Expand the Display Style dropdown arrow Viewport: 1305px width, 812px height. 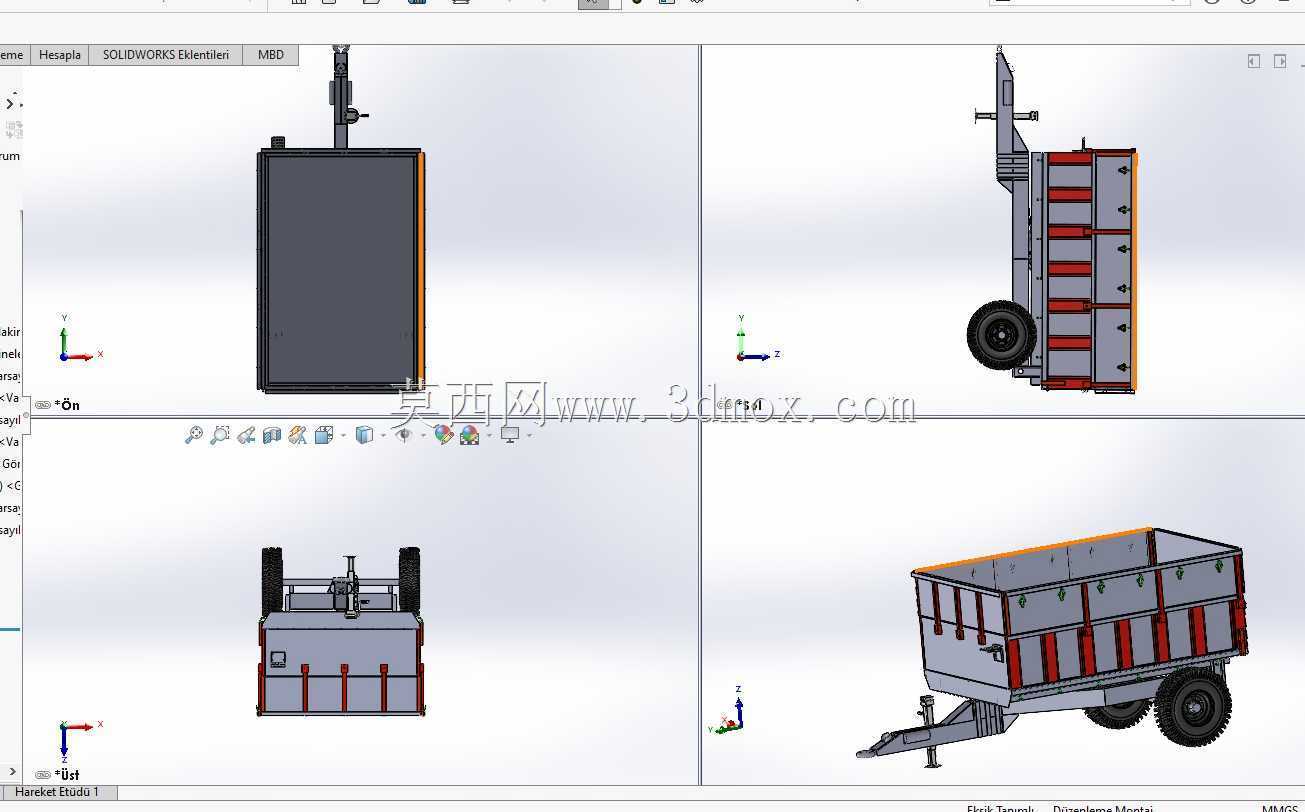click(x=384, y=436)
